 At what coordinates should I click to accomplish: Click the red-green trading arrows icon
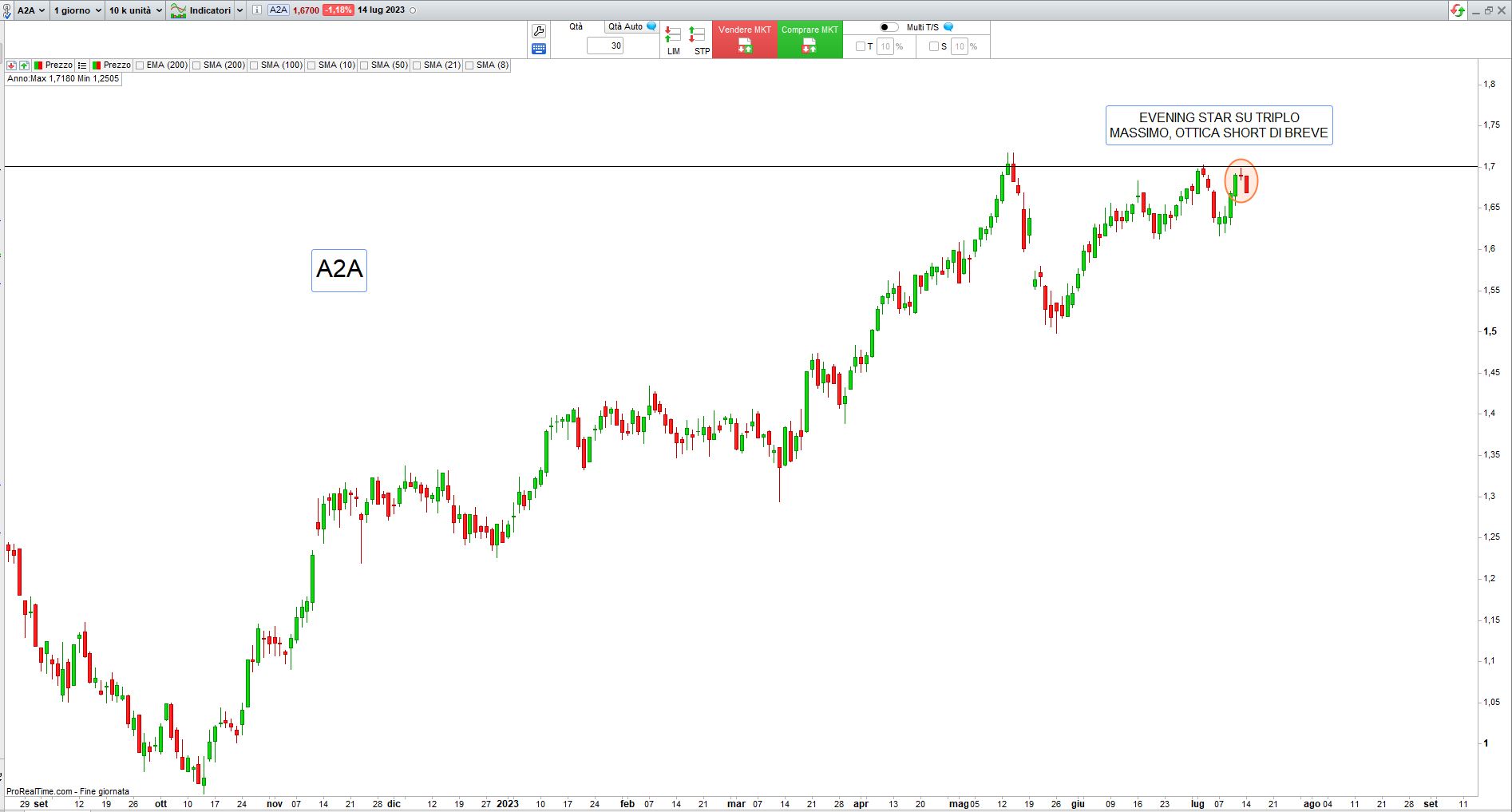[x=1458, y=10]
